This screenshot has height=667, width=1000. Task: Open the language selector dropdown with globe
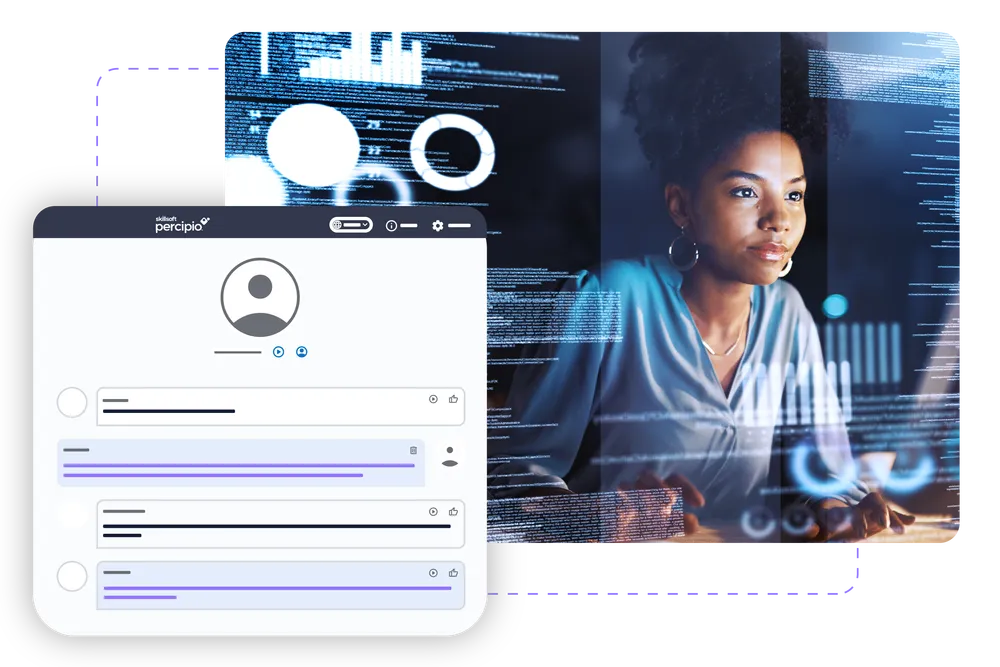[x=351, y=225]
